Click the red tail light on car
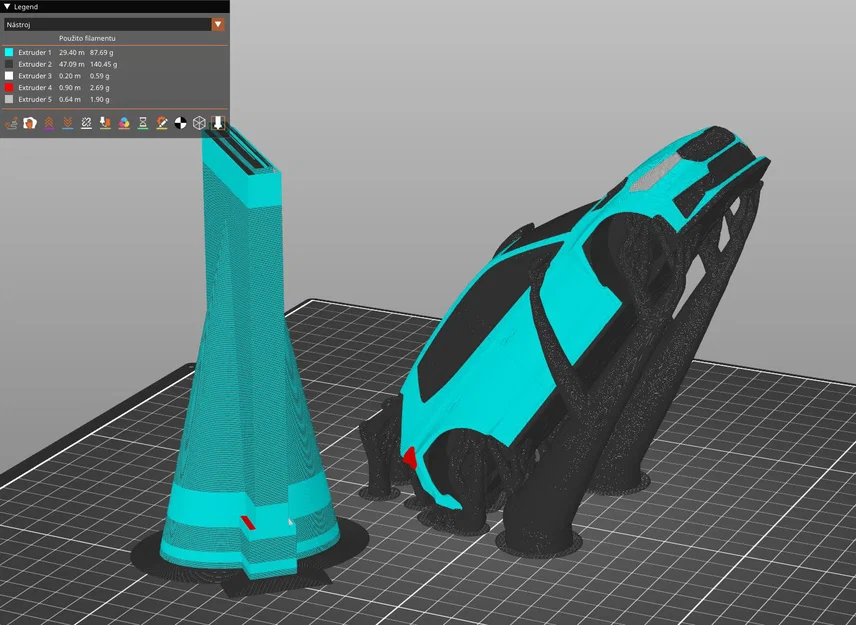Screen dimensions: 856x625 click(x=410, y=458)
